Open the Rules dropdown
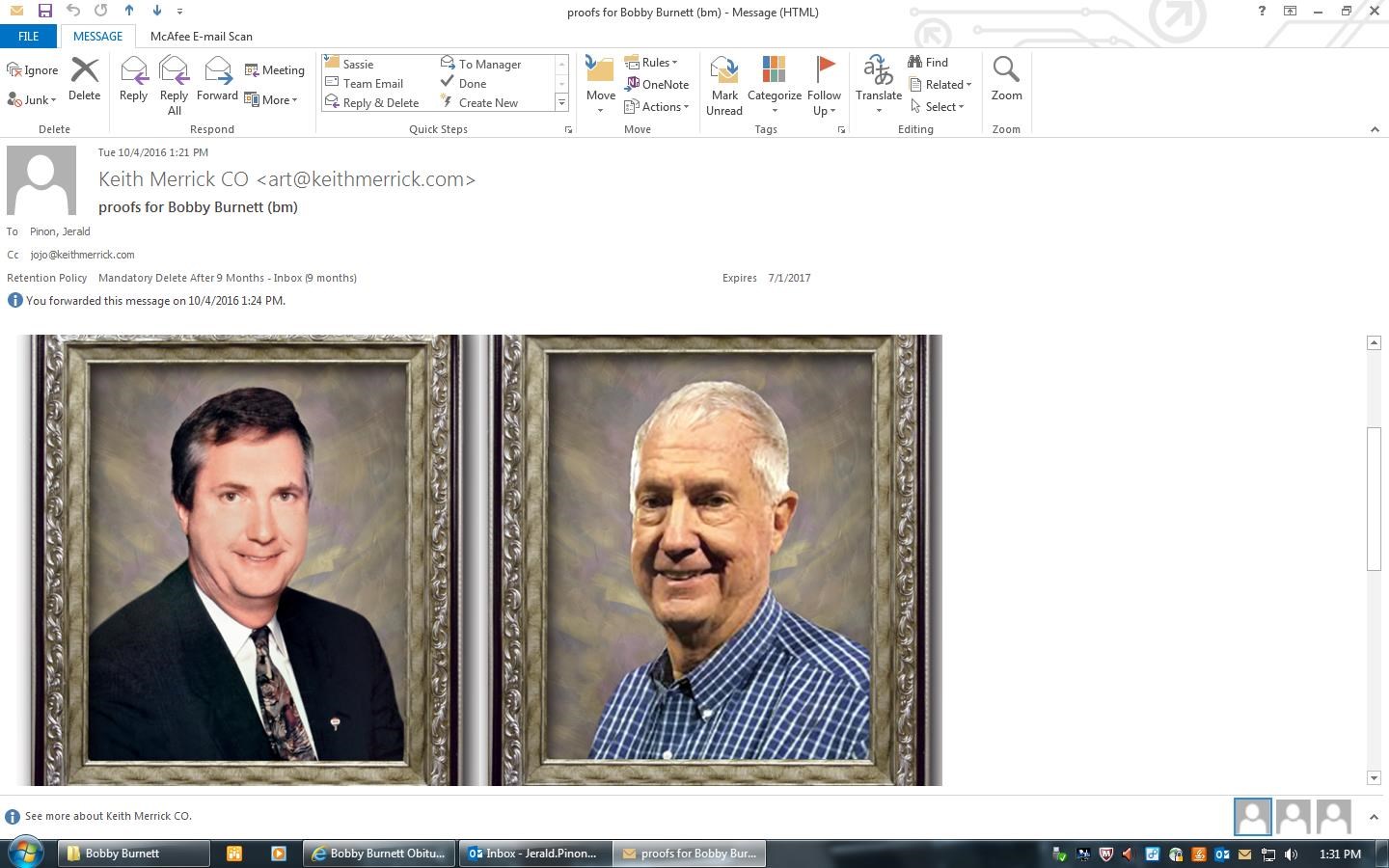 (652, 63)
